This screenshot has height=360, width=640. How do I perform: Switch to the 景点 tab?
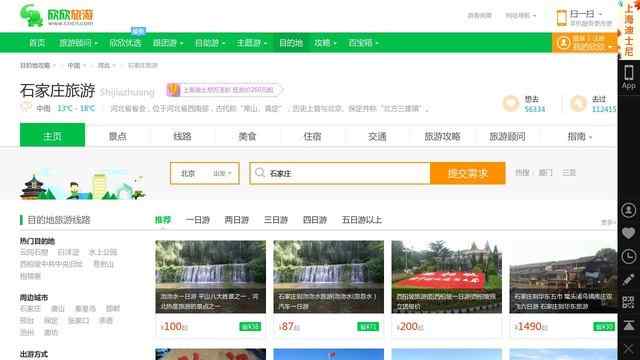118,136
